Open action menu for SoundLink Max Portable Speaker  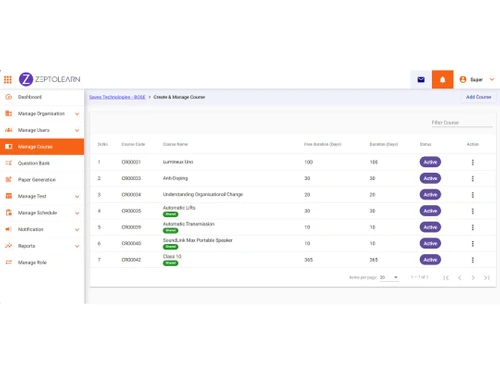[473, 244]
